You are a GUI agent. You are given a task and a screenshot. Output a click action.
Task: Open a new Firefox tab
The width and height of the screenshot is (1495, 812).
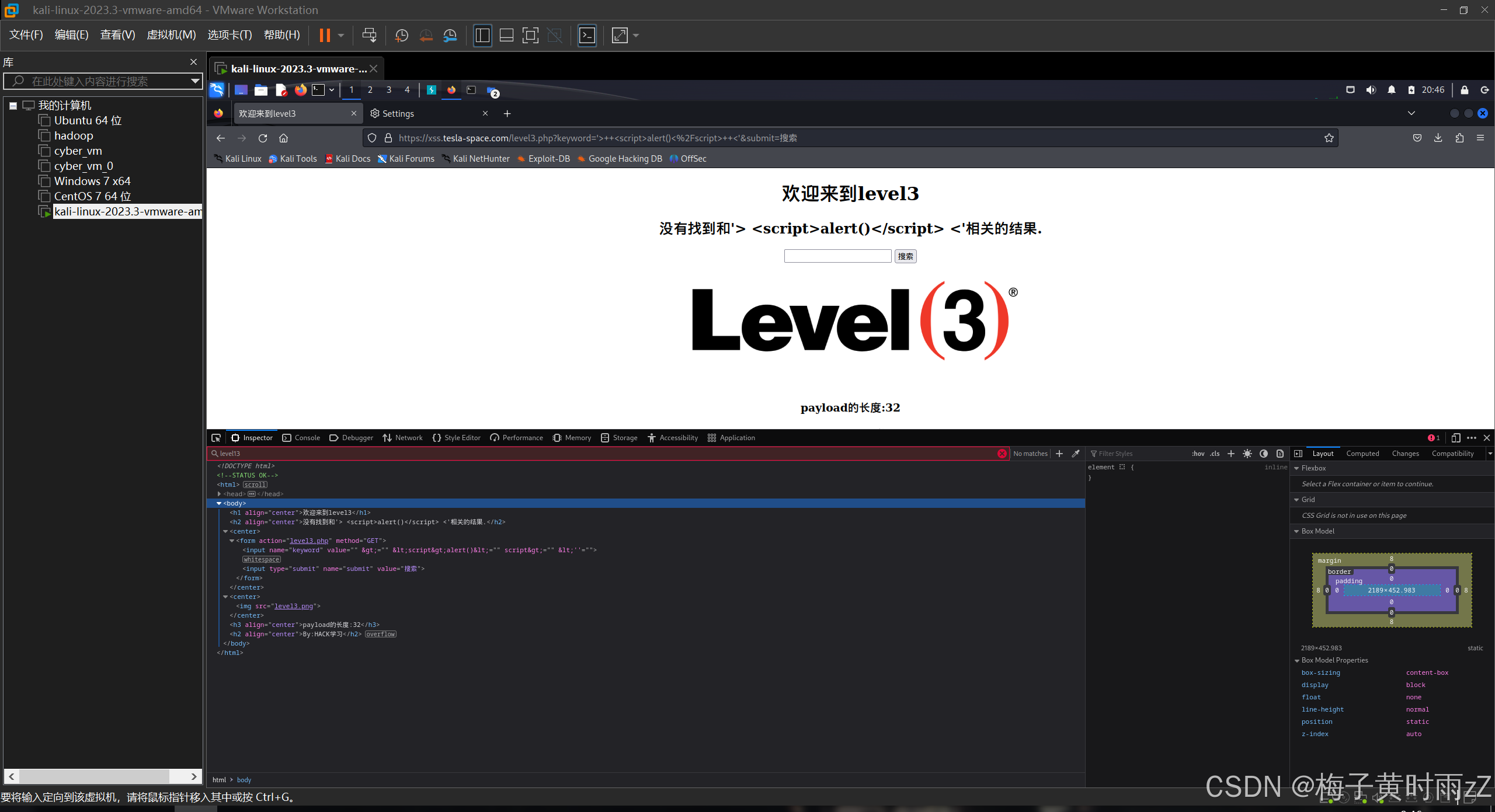click(x=507, y=114)
